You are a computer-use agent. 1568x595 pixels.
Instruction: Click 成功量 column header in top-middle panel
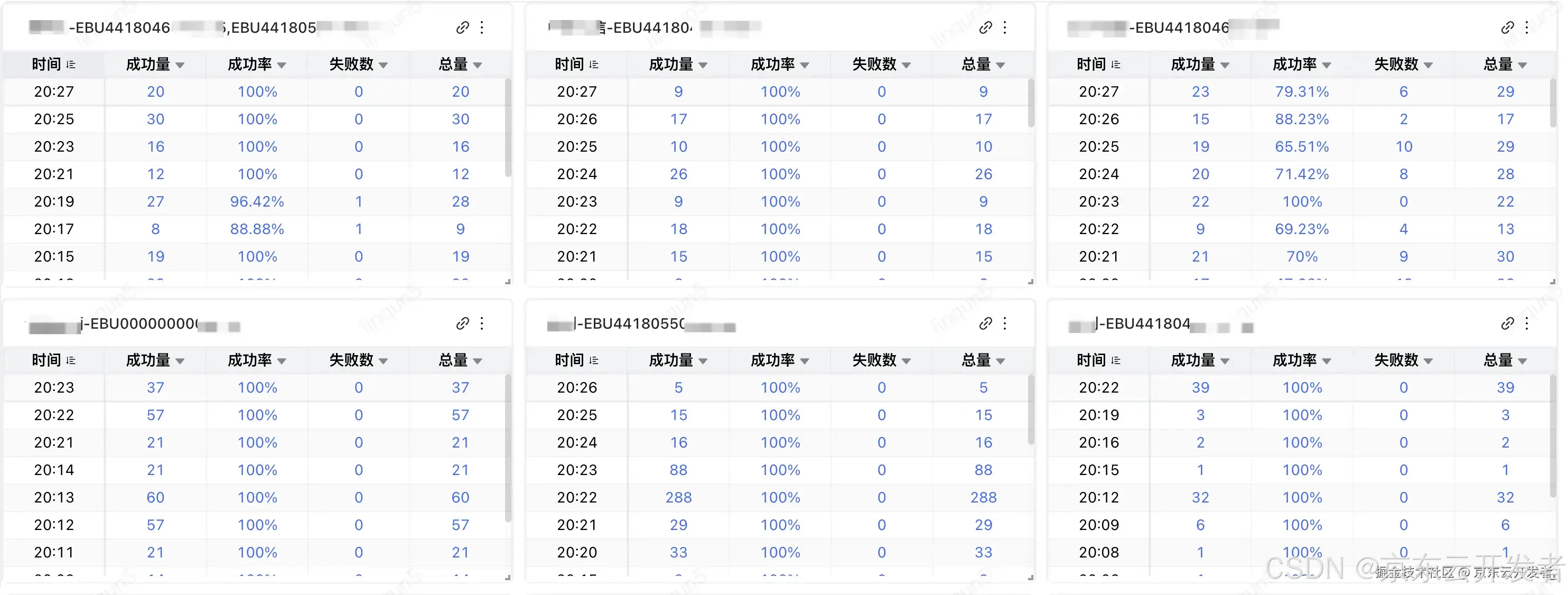click(671, 64)
